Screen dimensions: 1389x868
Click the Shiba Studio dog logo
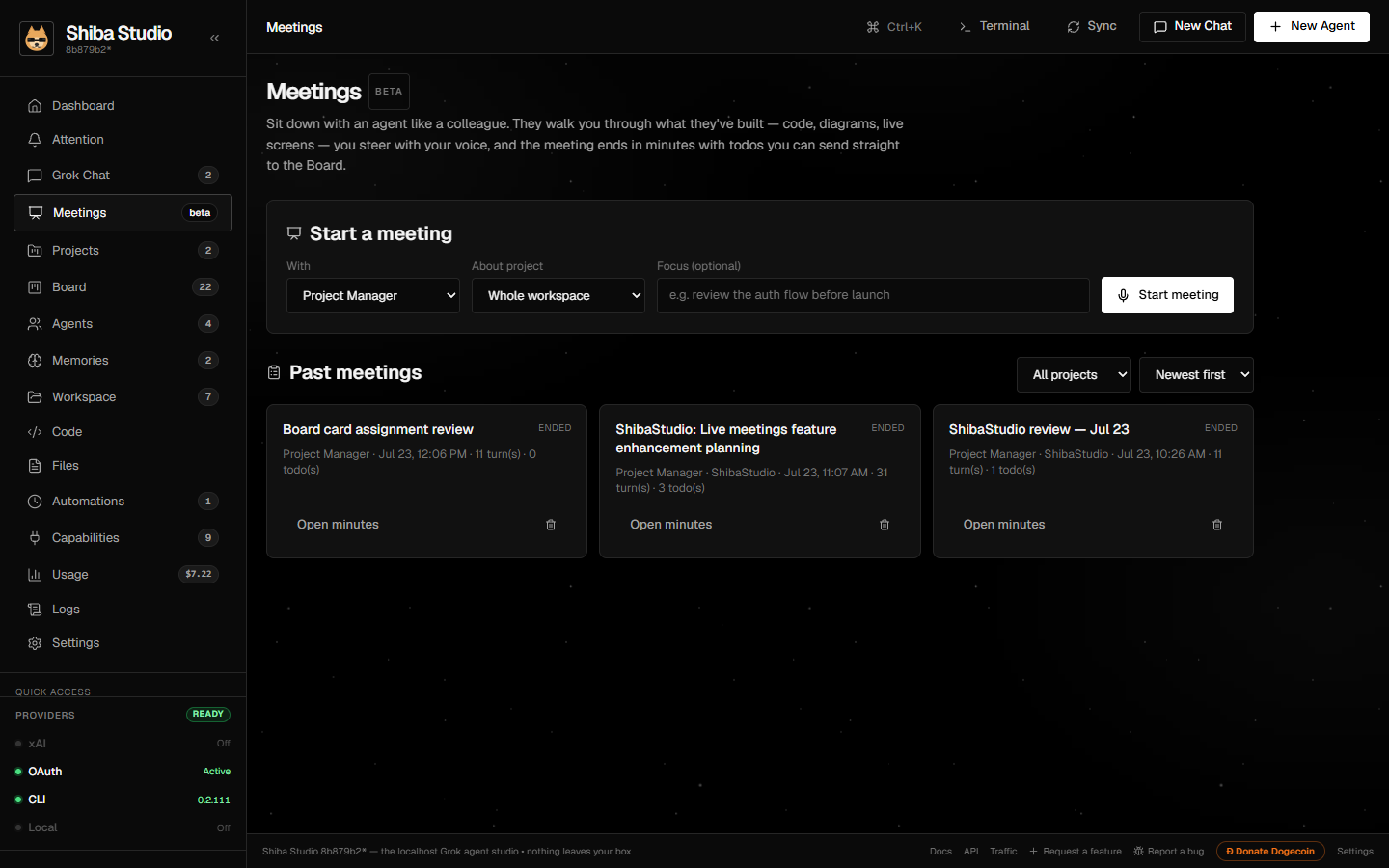(x=37, y=39)
